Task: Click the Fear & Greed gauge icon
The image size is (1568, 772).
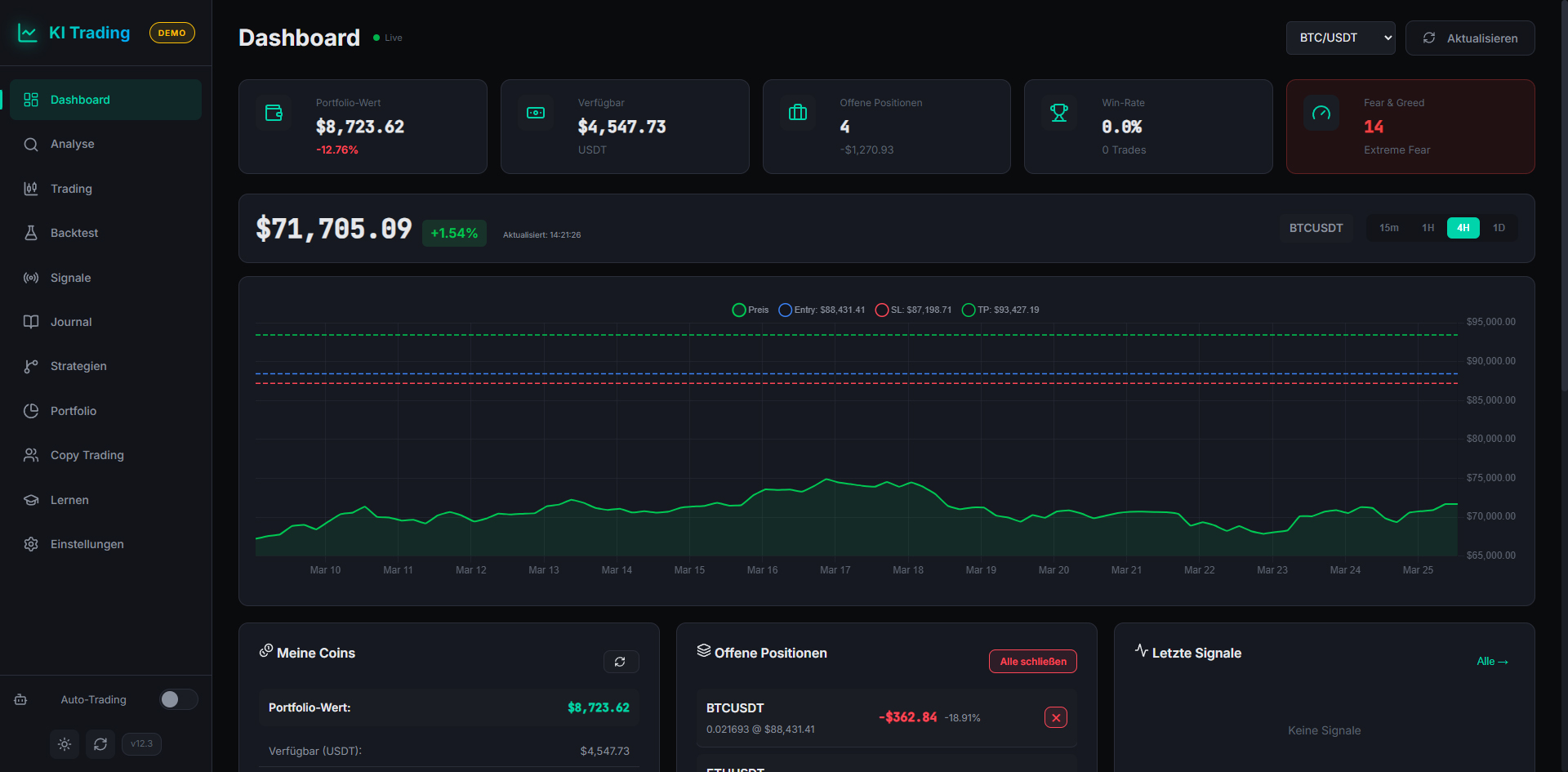Action: tap(1321, 114)
